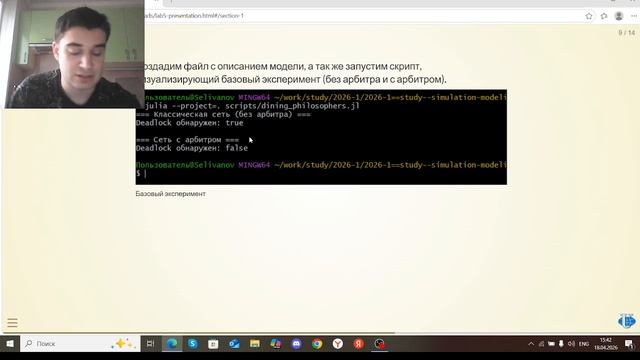Open File Explorer from the taskbar
640x360 pixels.
tap(255, 344)
